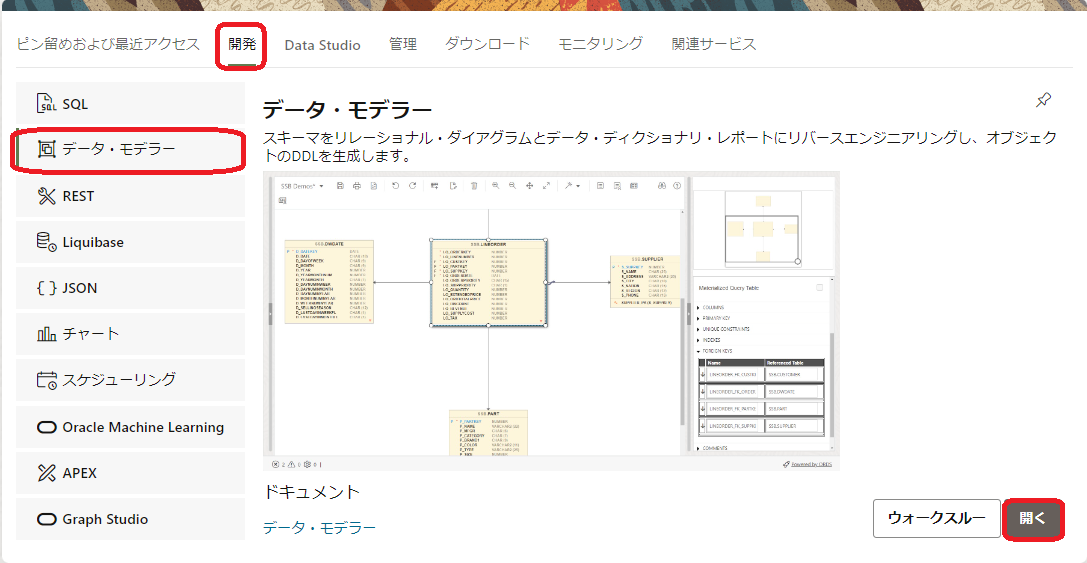Click the APEX icon in the sidebar

[x=47, y=473]
